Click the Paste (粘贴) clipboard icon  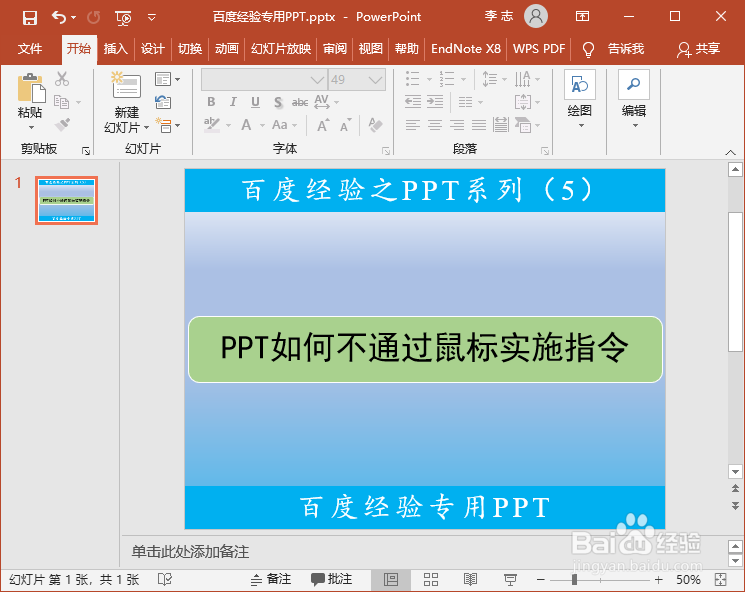pos(31,88)
